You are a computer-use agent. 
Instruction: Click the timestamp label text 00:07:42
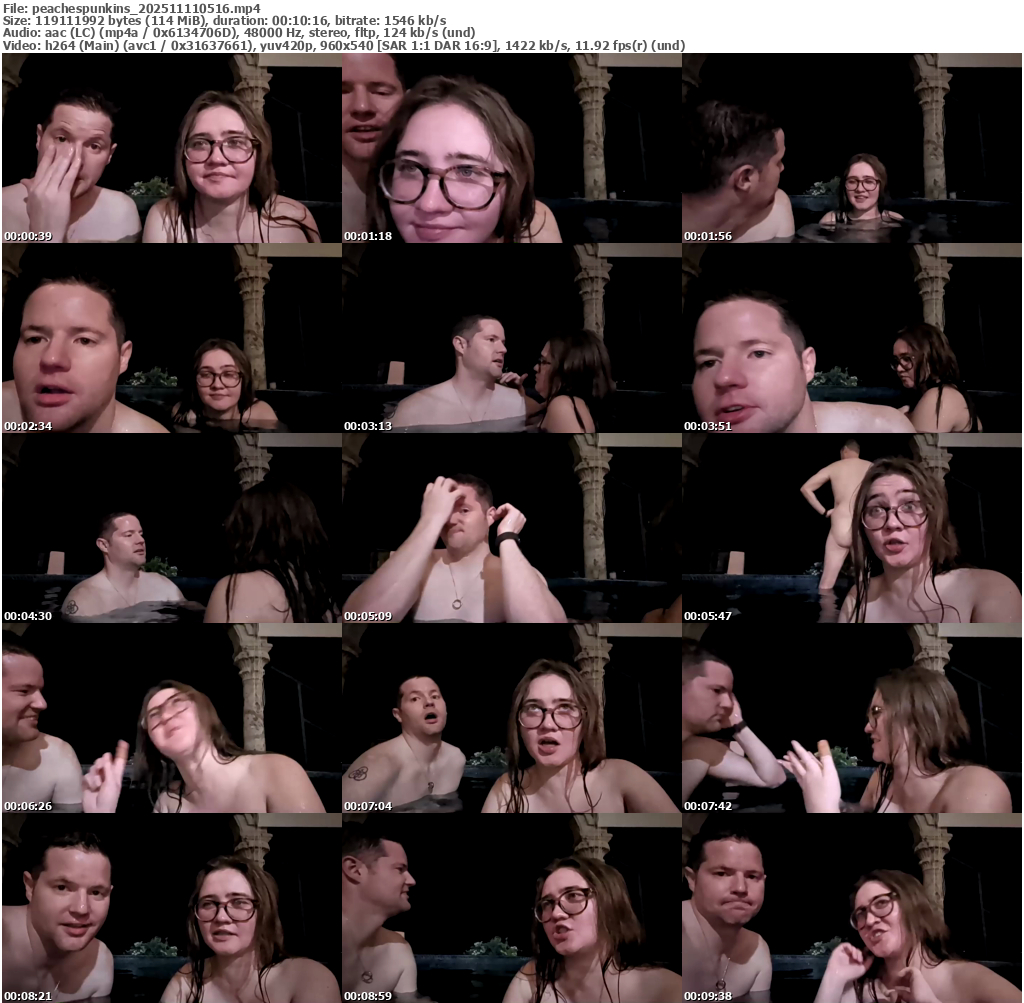click(x=709, y=806)
